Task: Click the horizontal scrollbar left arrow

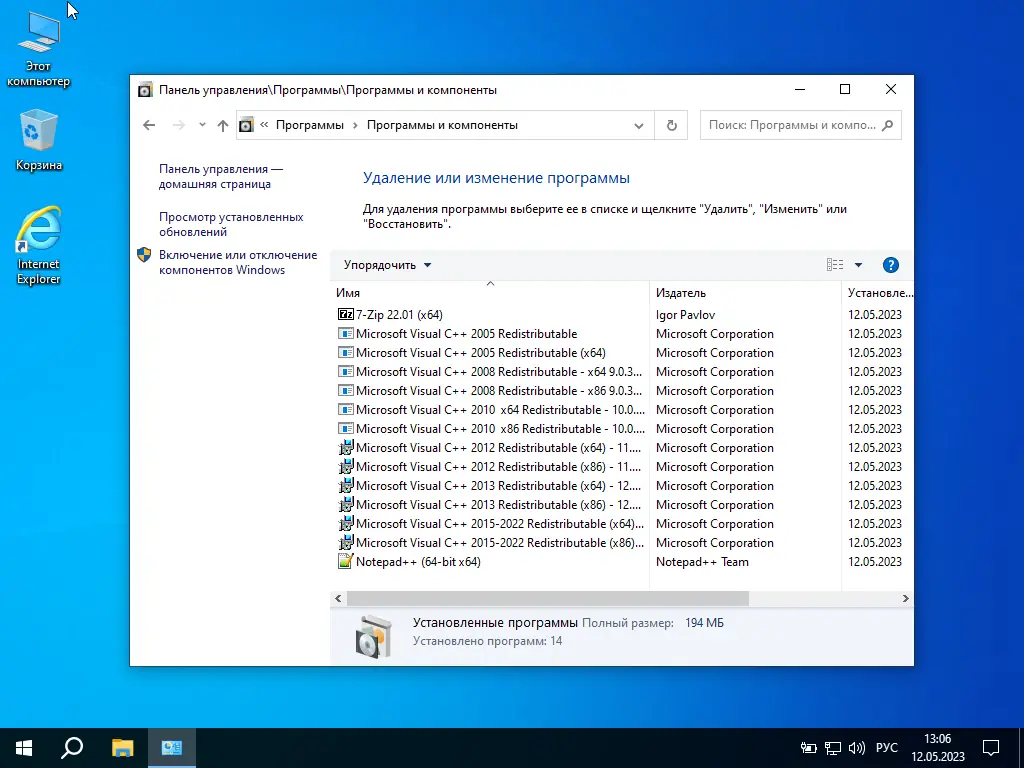Action: (338, 598)
